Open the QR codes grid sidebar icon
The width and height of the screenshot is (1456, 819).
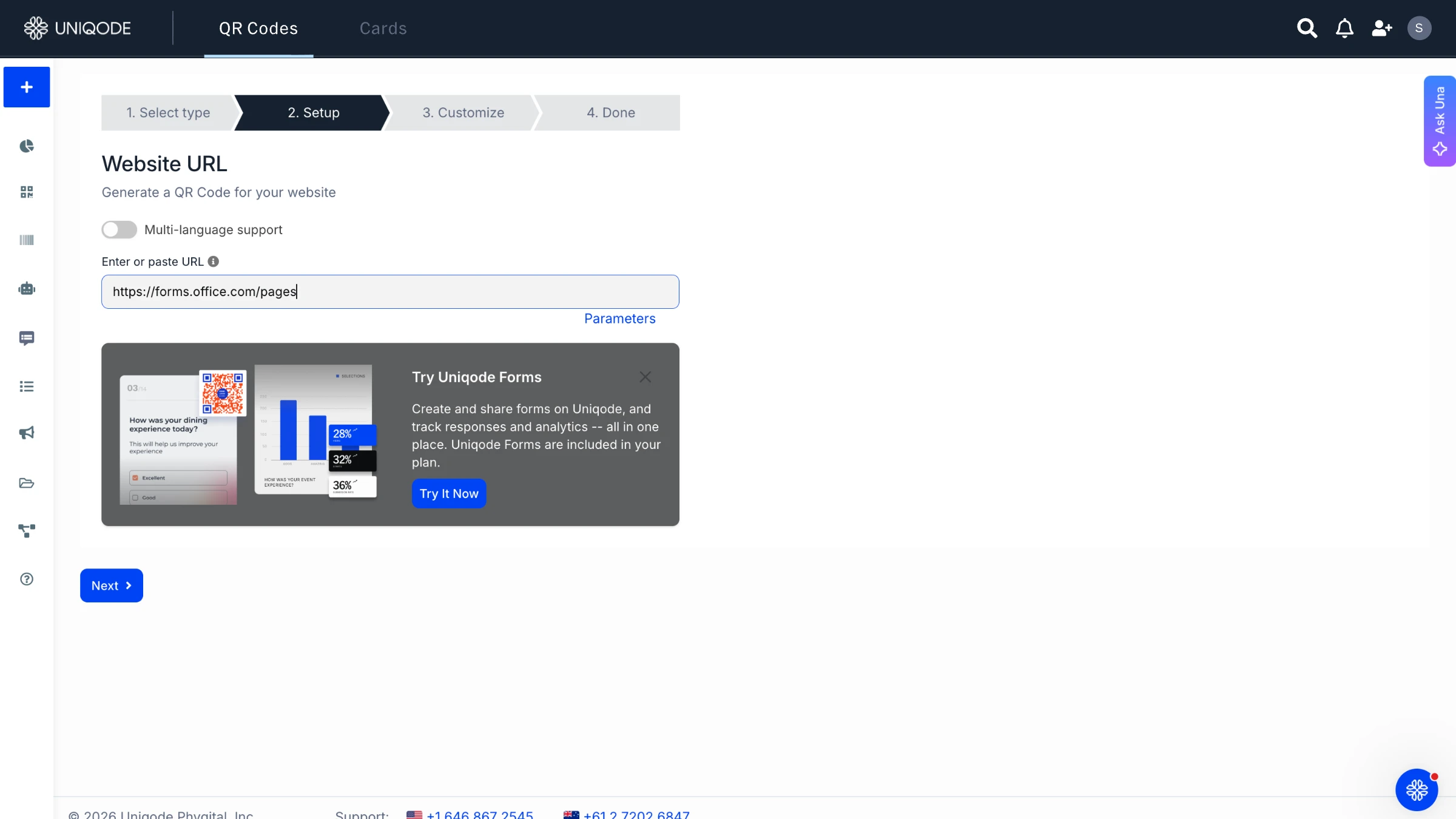[27, 192]
